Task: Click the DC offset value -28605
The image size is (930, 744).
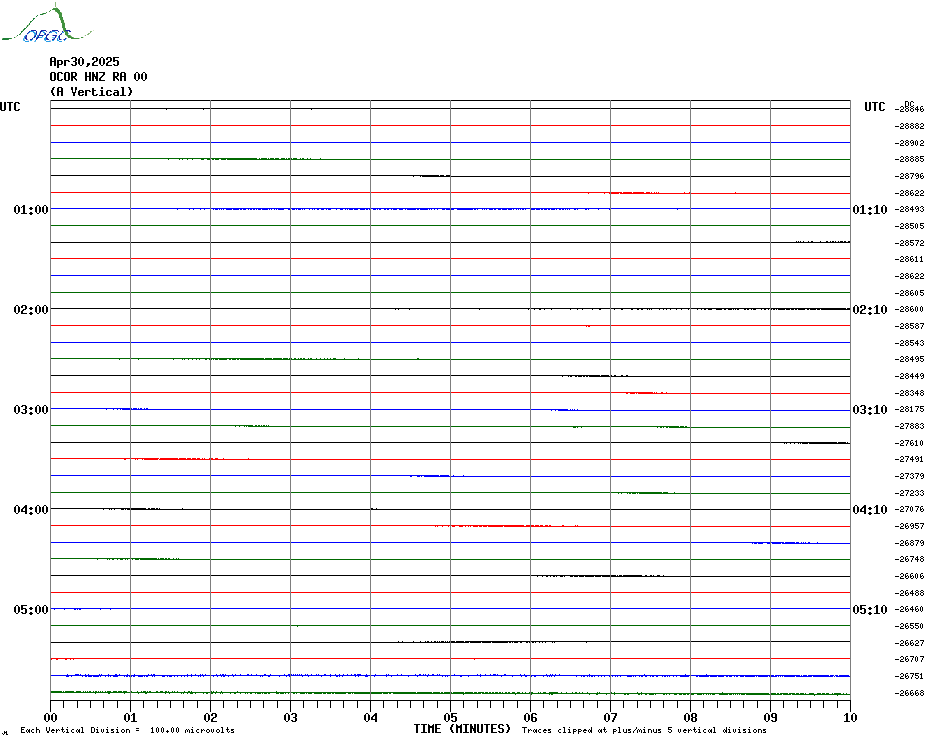Action: click(909, 293)
